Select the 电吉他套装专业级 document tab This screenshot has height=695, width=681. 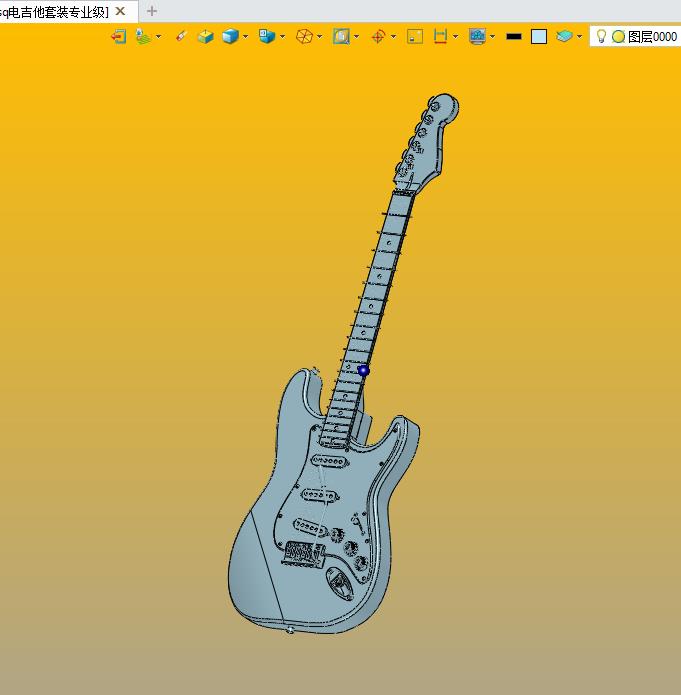pos(54,12)
